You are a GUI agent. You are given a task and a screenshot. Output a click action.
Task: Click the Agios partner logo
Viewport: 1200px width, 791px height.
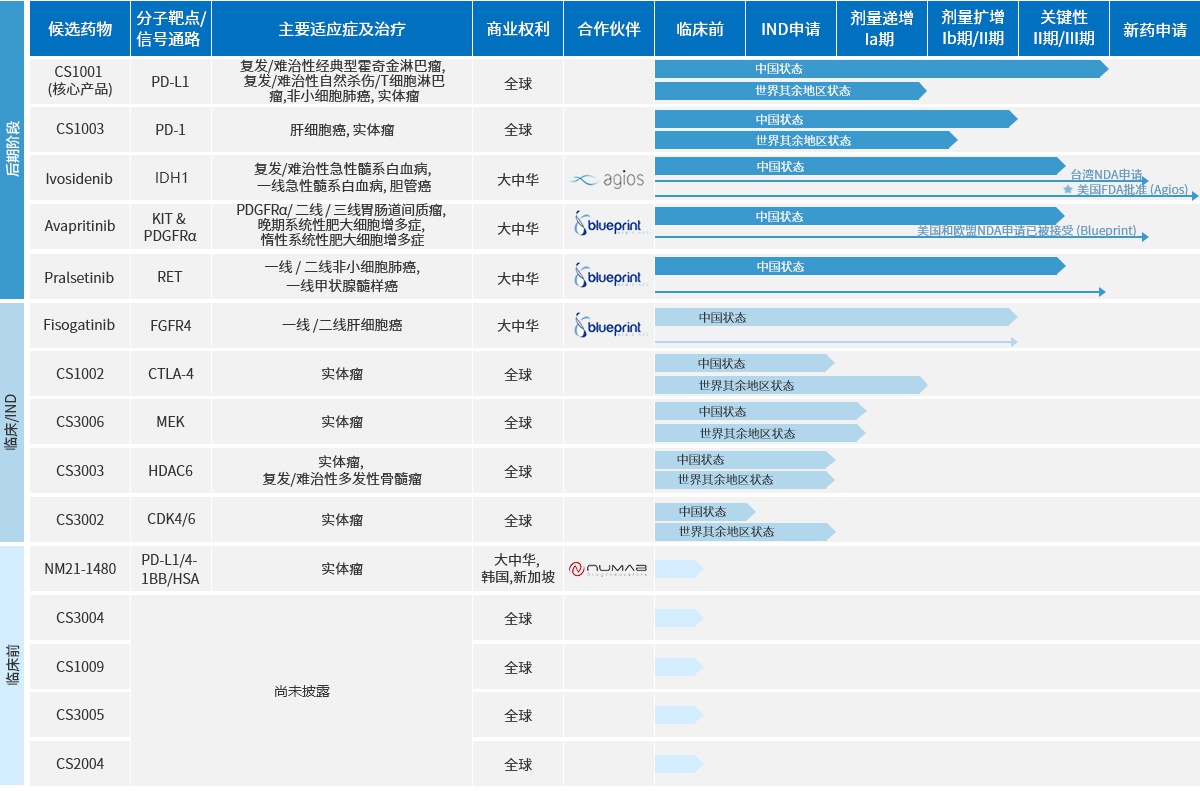[x=608, y=180]
